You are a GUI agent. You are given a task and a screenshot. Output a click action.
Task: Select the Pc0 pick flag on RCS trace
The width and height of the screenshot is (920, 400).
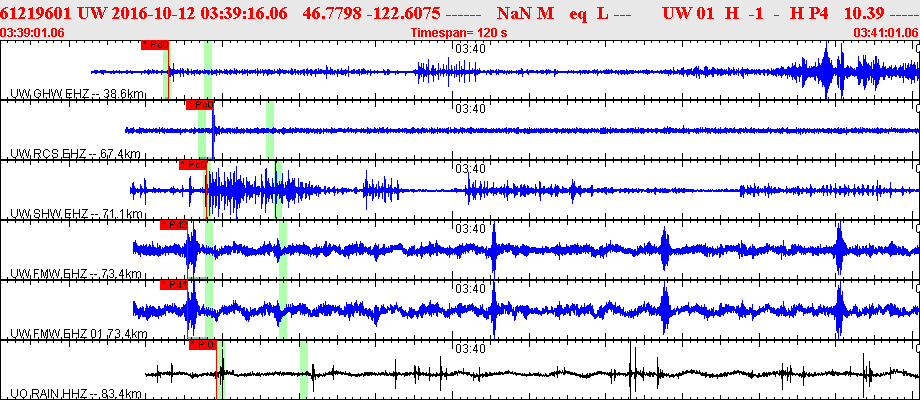click(199, 105)
